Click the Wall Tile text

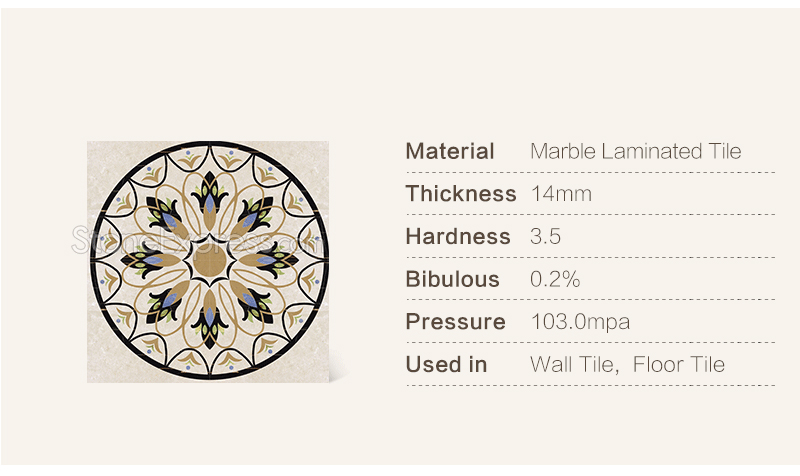click(x=574, y=365)
